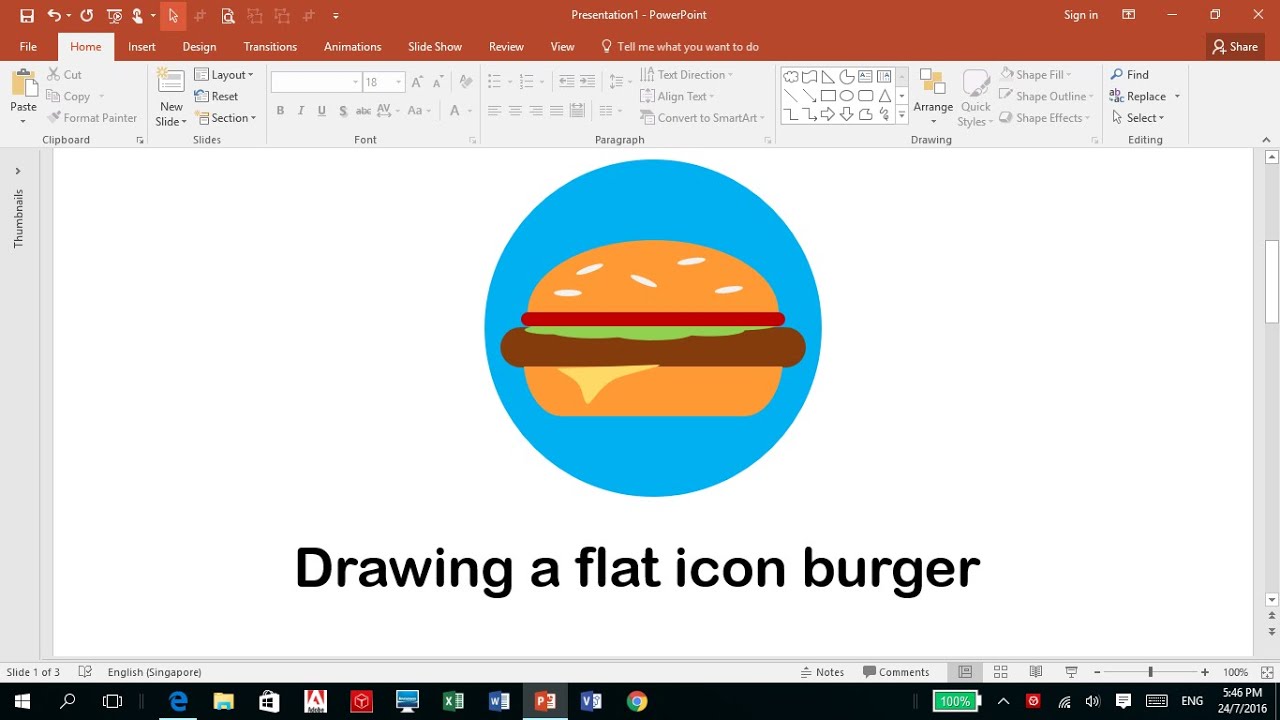Click the Sign in link
Image resolution: width=1280 pixels, height=720 pixels.
click(1080, 14)
